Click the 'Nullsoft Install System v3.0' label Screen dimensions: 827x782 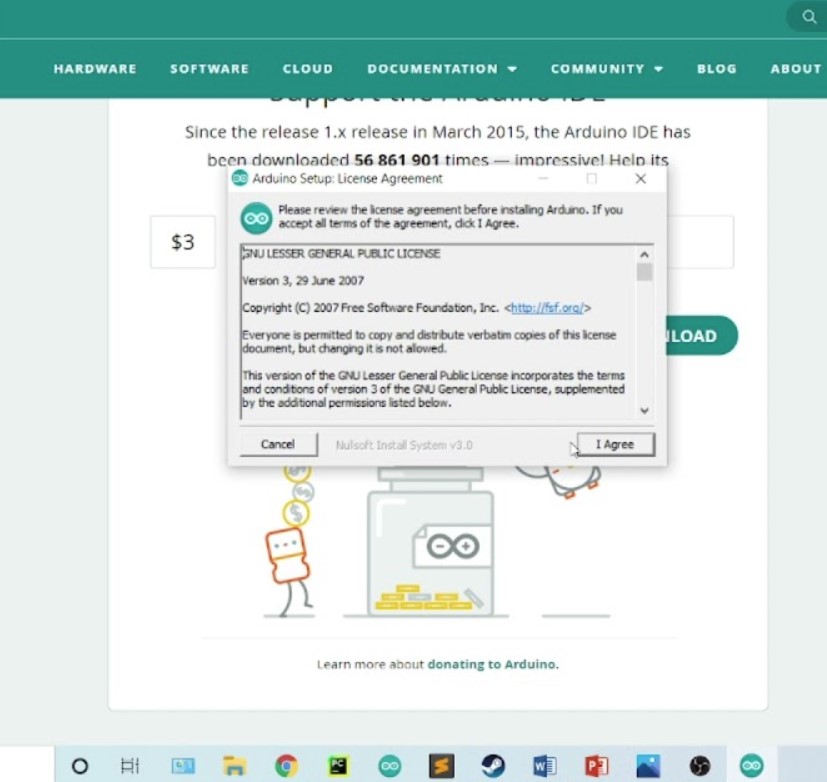pos(404,445)
